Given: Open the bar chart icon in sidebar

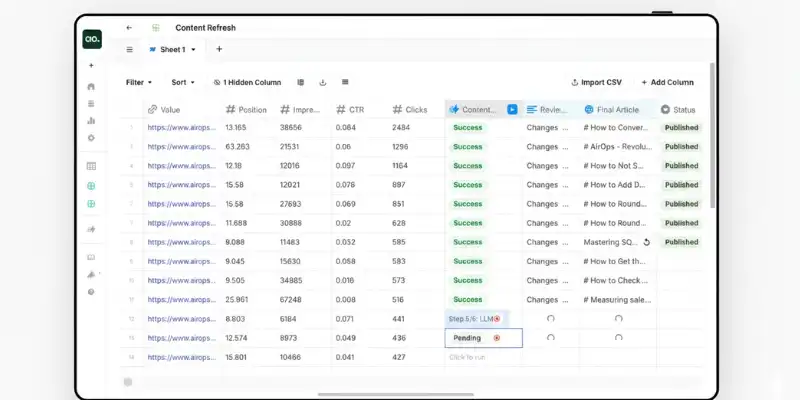Looking at the screenshot, I should 91,120.
